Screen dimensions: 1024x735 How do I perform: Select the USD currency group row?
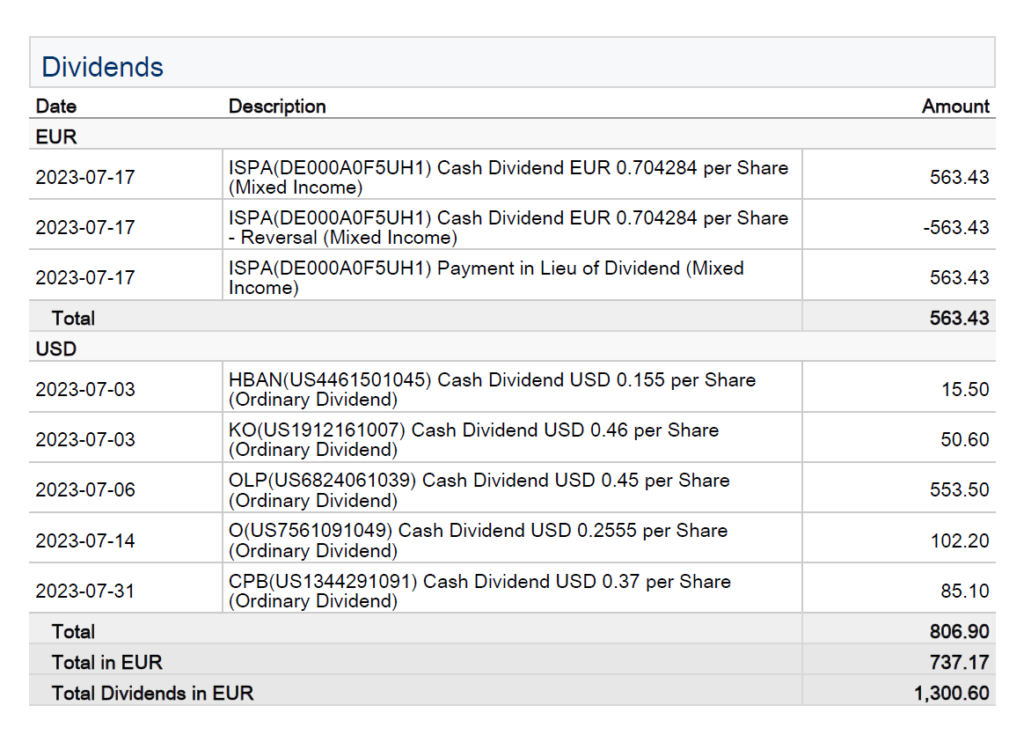(x=56, y=350)
